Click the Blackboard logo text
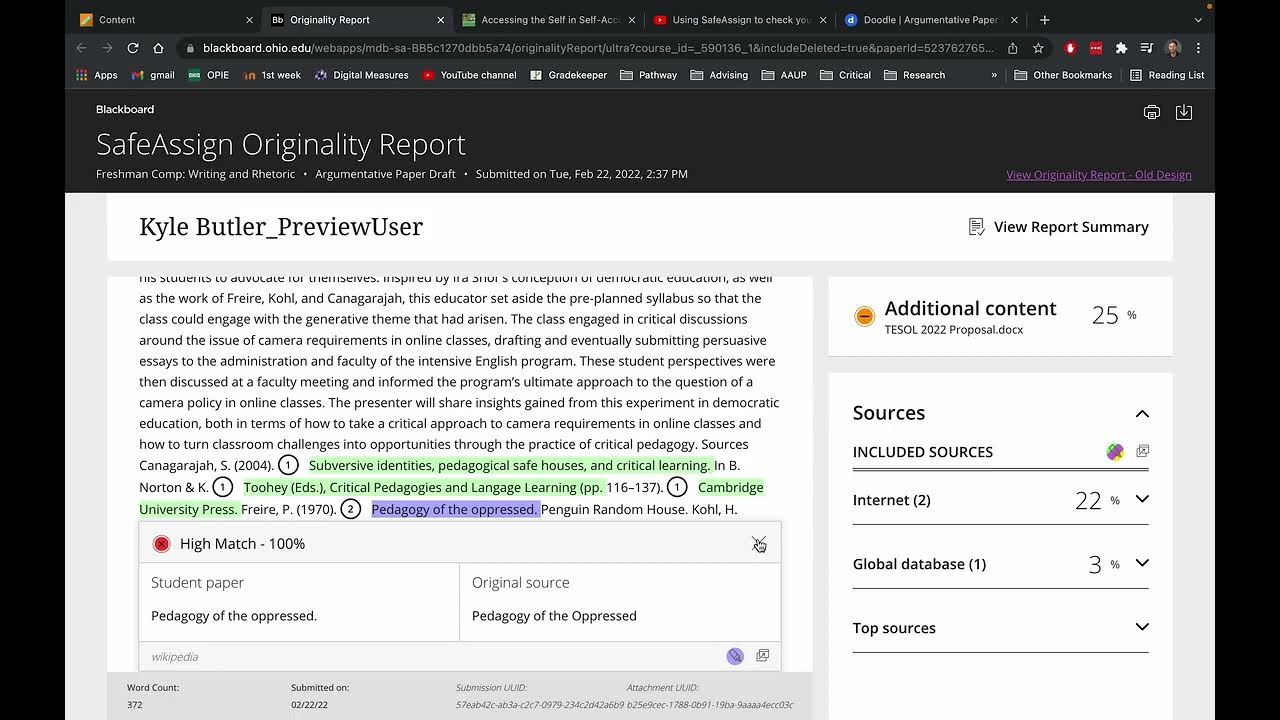 (125, 109)
